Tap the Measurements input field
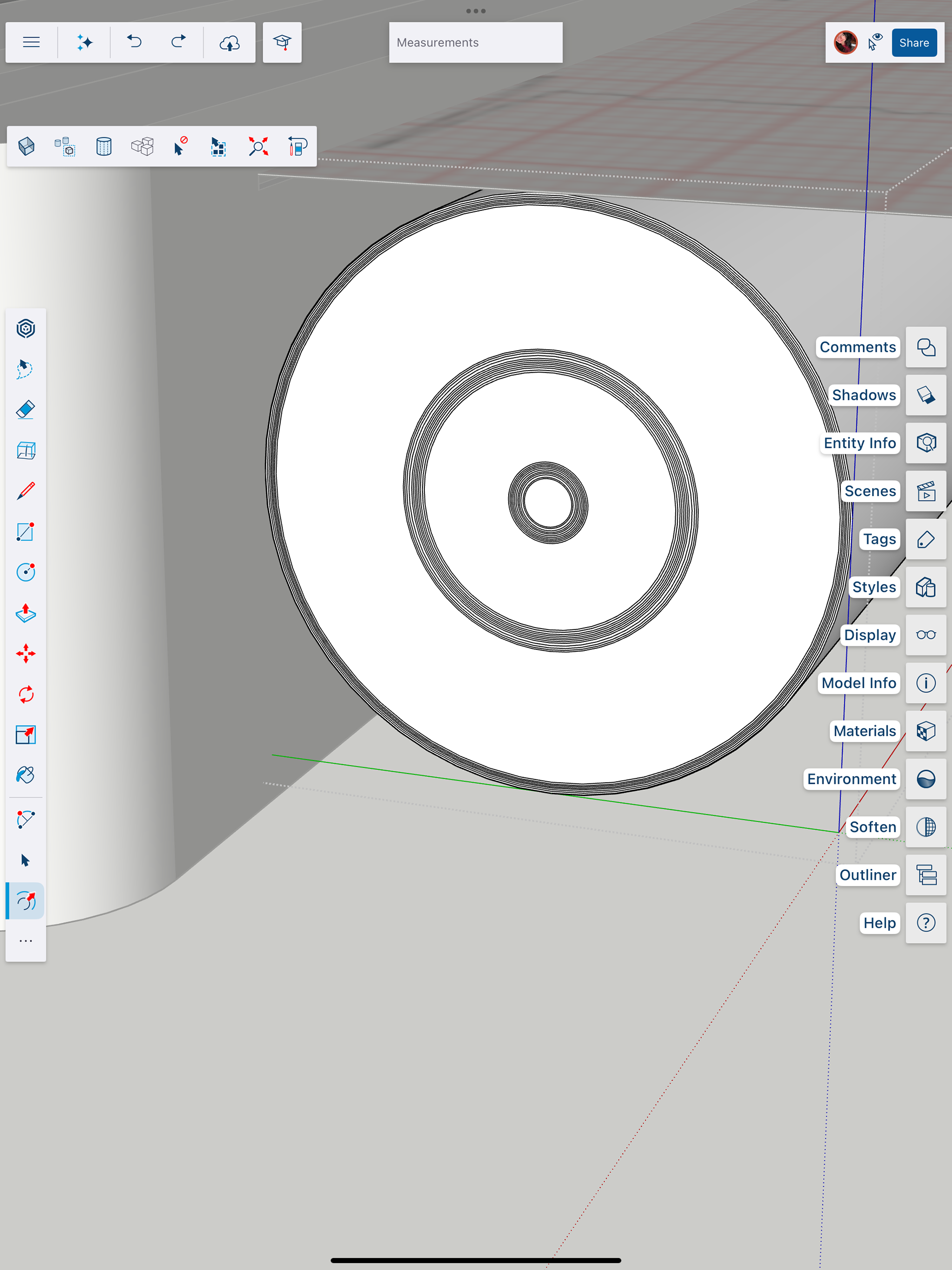The image size is (952, 1270). click(x=476, y=43)
